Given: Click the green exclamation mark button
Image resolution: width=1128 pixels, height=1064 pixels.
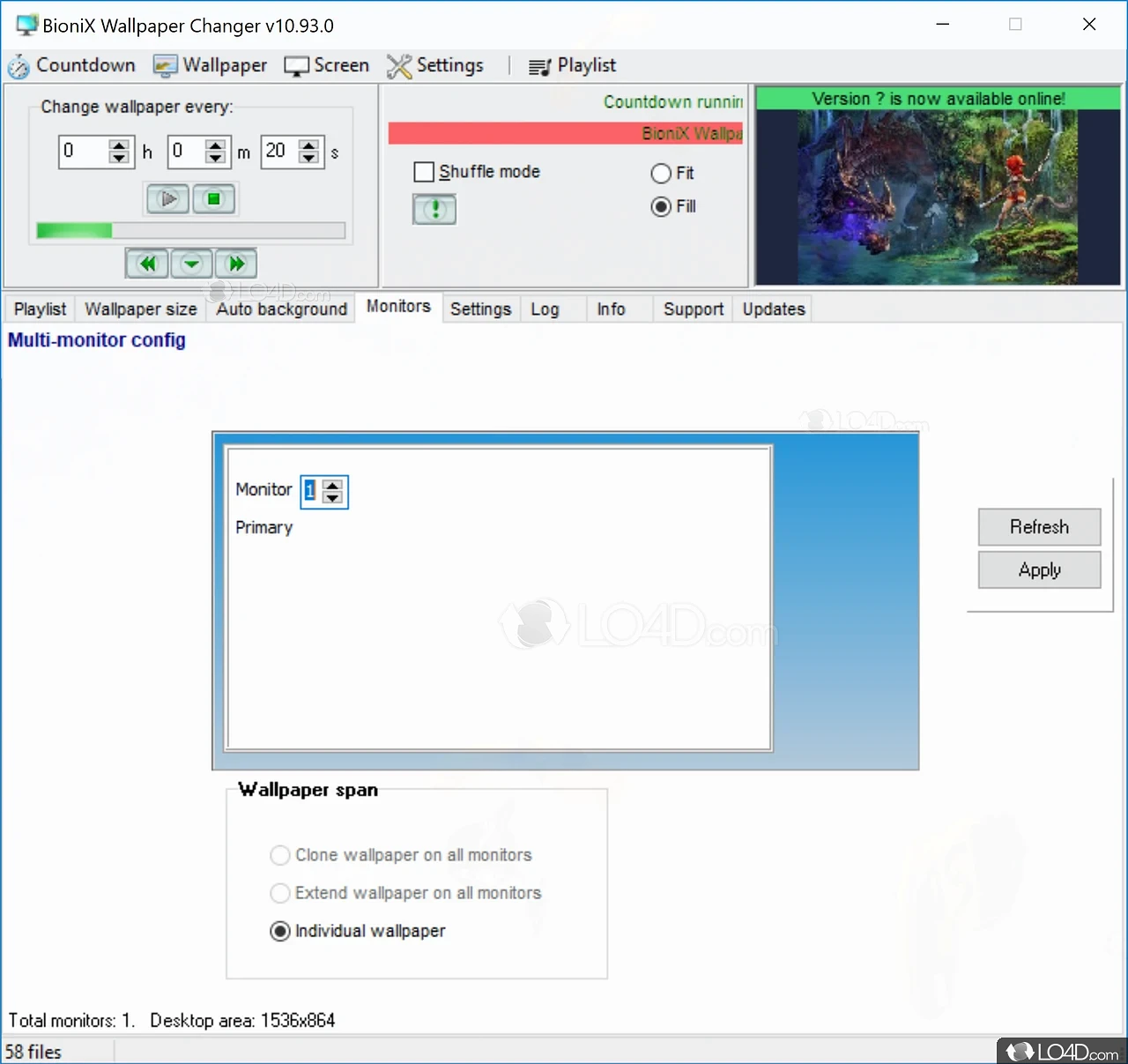Looking at the screenshot, I should pos(434,210).
